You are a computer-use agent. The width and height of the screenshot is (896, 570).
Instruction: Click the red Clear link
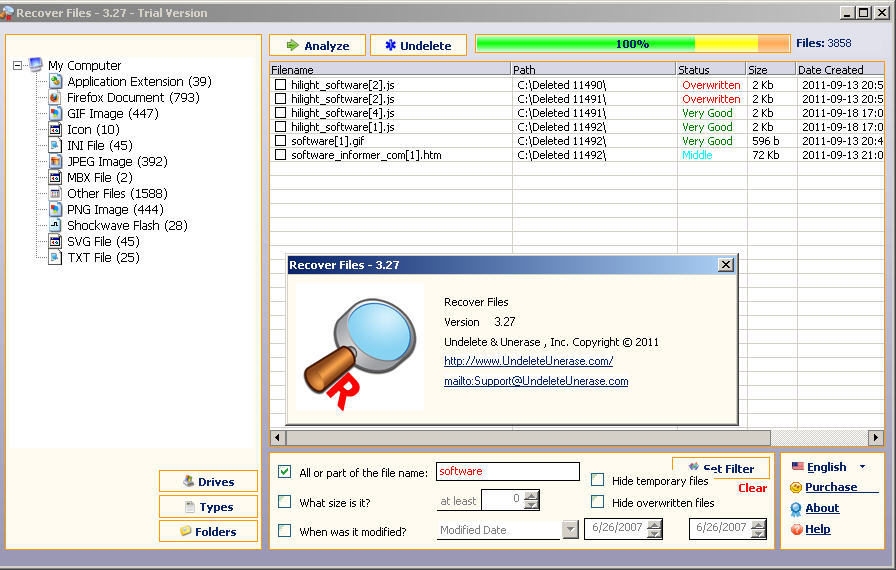752,488
